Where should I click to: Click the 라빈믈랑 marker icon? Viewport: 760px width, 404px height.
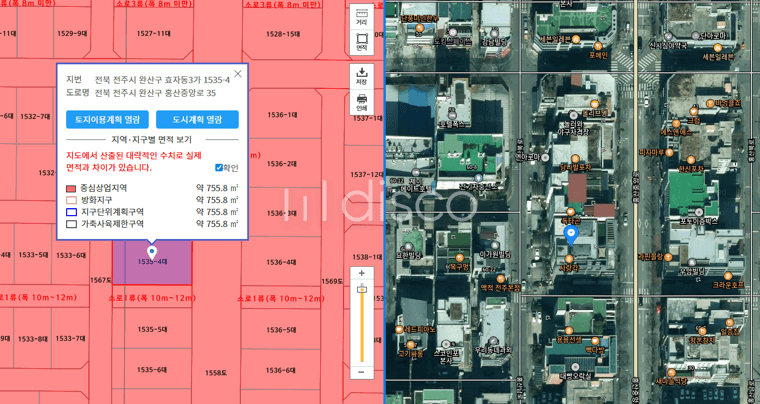[668, 257]
